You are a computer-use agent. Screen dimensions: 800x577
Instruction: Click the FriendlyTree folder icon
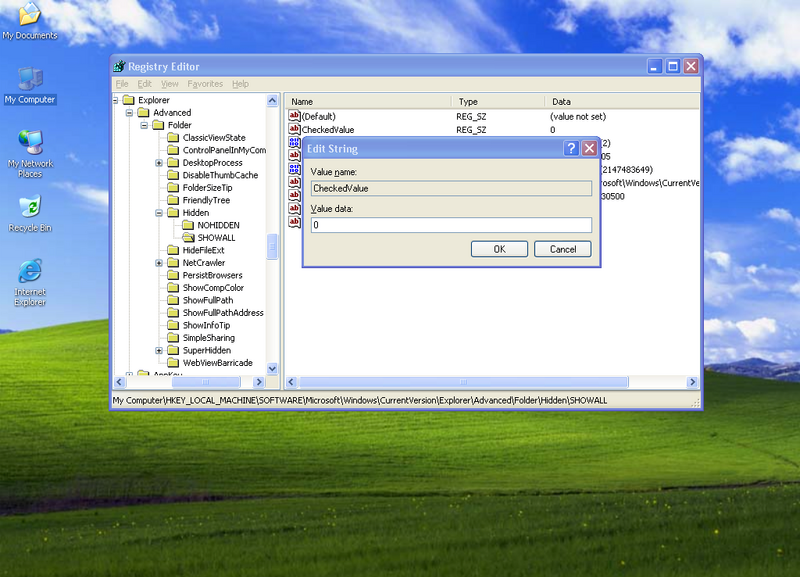point(173,200)
